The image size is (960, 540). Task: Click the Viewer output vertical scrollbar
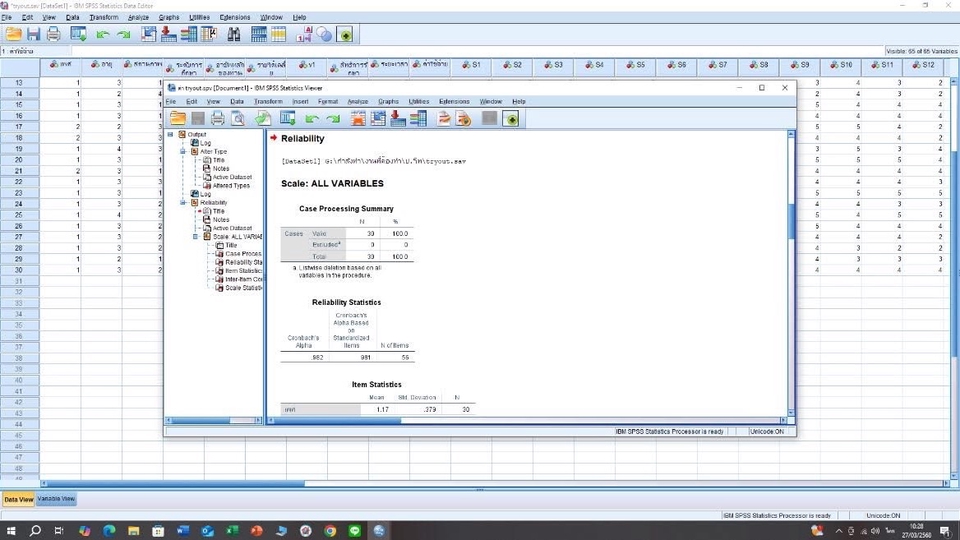click(791, 272)
